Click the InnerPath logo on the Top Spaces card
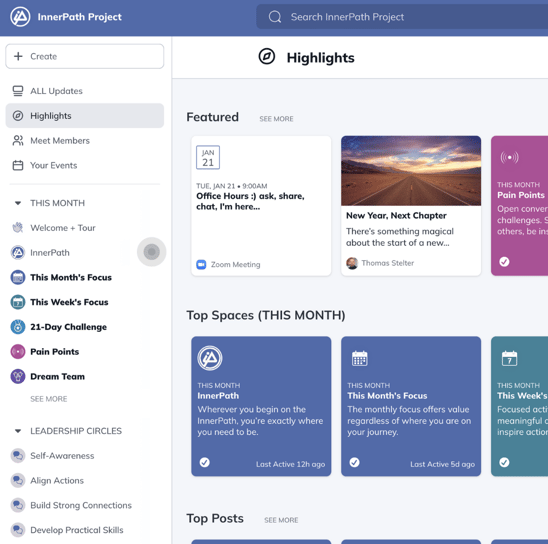This screenshot has width=548, height=544. pyautogui.click(x=210, y=358)
